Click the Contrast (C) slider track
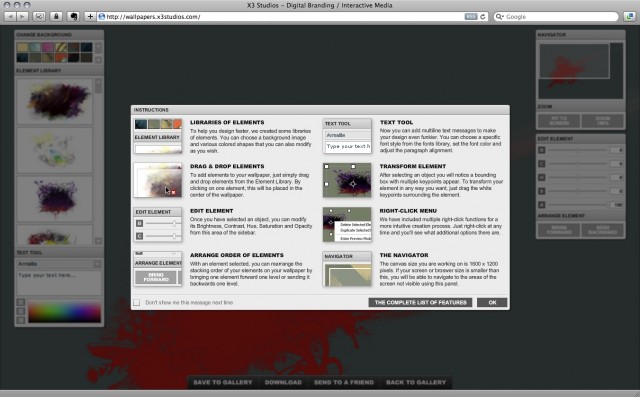 (577, 164)
